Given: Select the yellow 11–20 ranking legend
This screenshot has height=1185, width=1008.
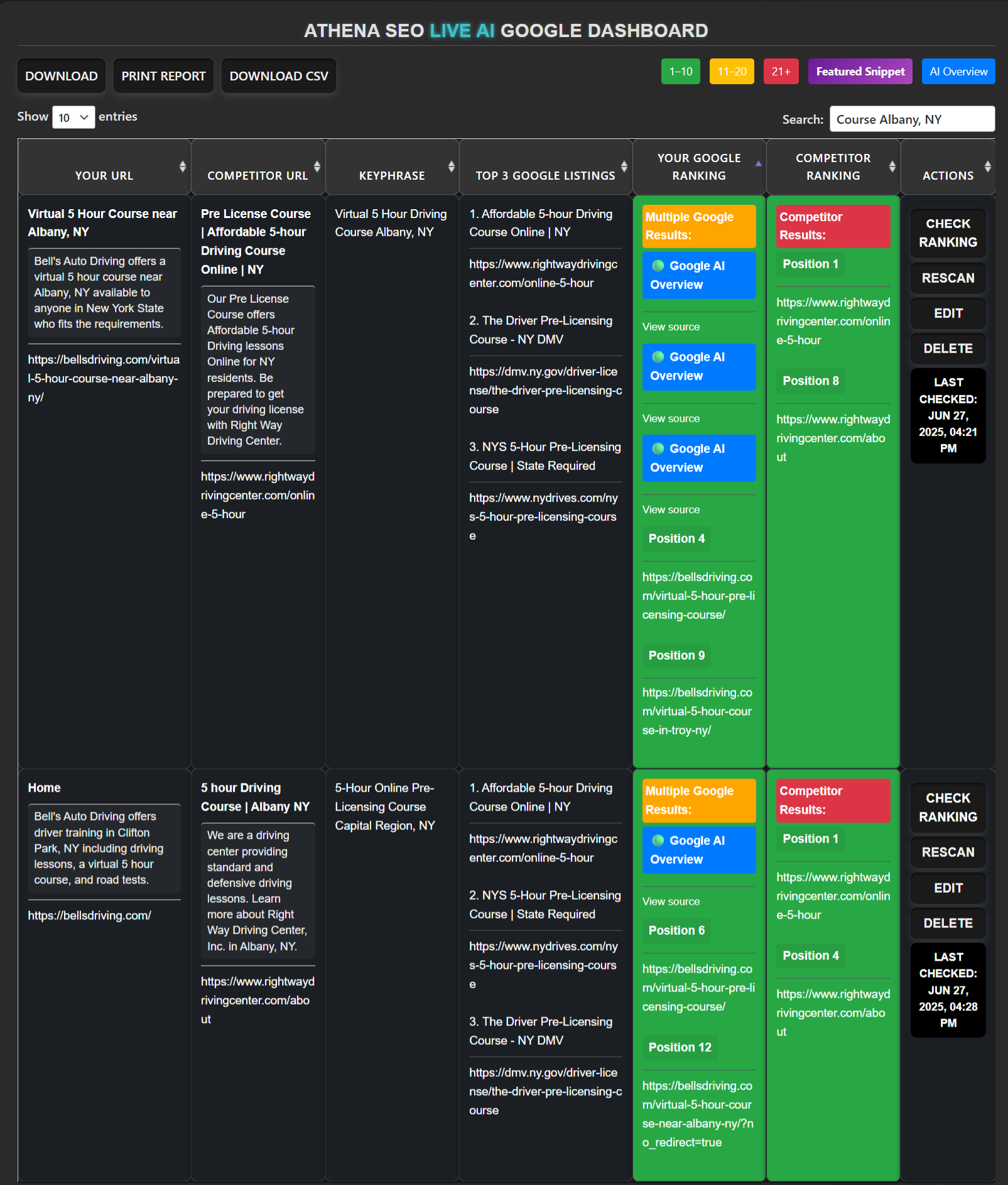Looking at the screenshot, I should (732, 72).
